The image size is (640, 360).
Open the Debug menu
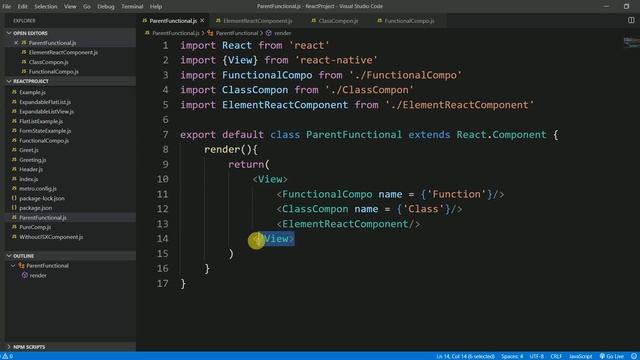(106, 7)
